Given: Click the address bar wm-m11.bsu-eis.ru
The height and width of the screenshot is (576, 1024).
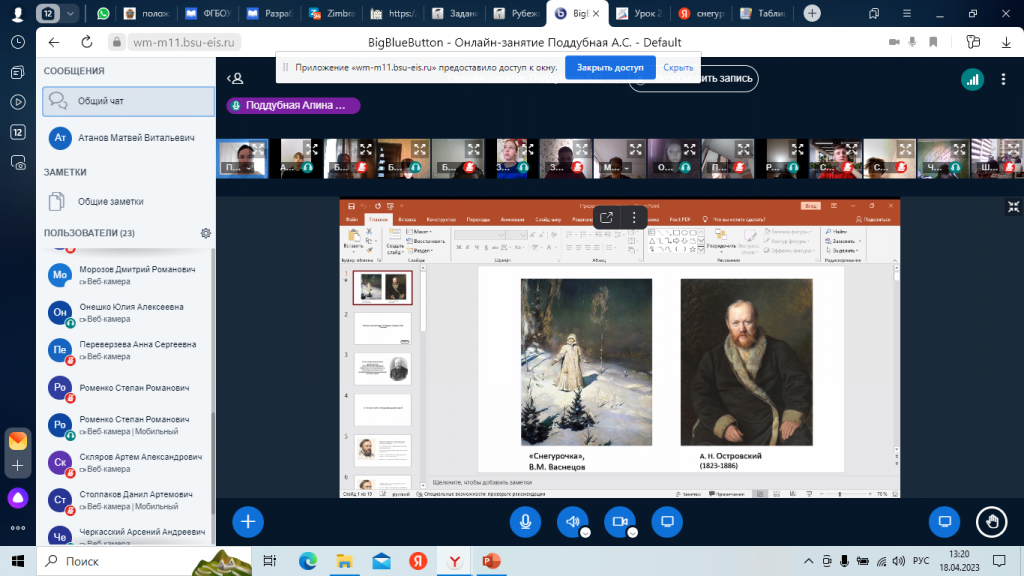Looking at the screenshot, I should click(x=184, y=42).
